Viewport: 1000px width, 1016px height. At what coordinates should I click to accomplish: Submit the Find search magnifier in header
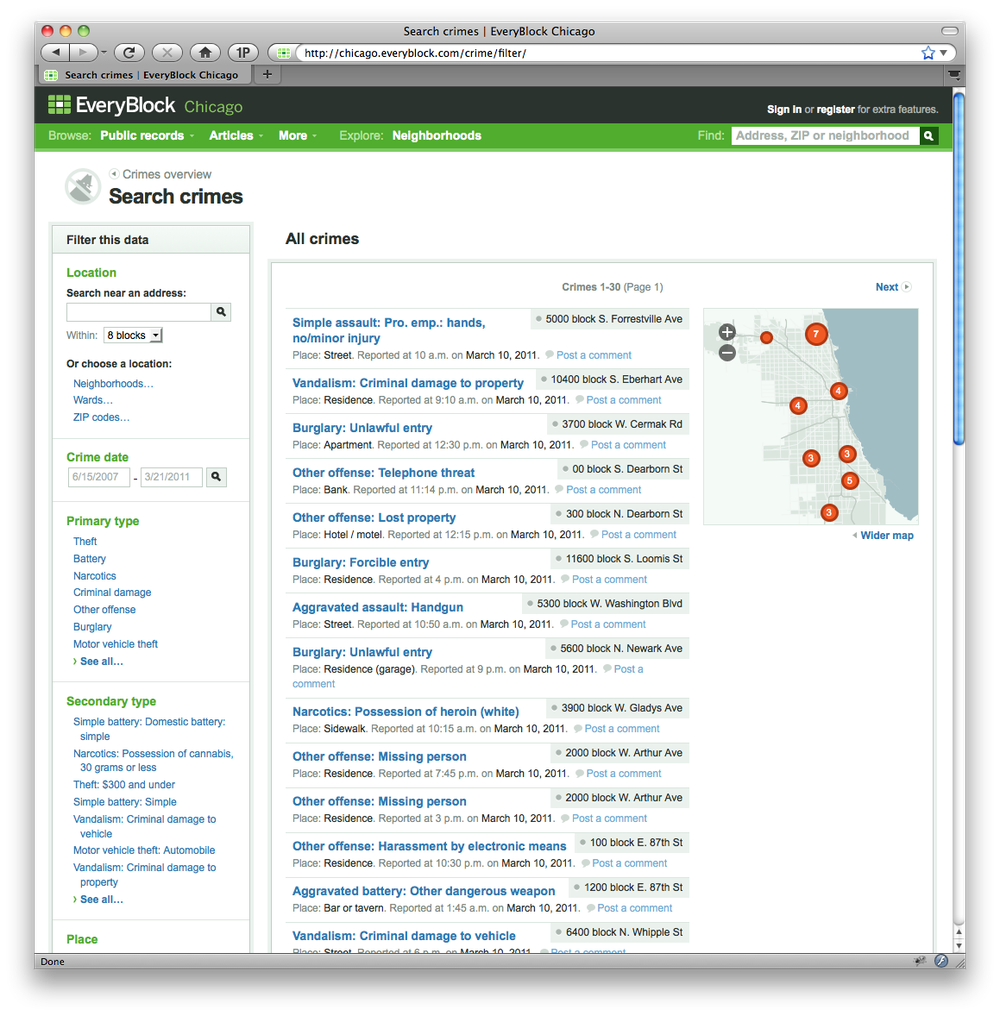pos(929,135)
